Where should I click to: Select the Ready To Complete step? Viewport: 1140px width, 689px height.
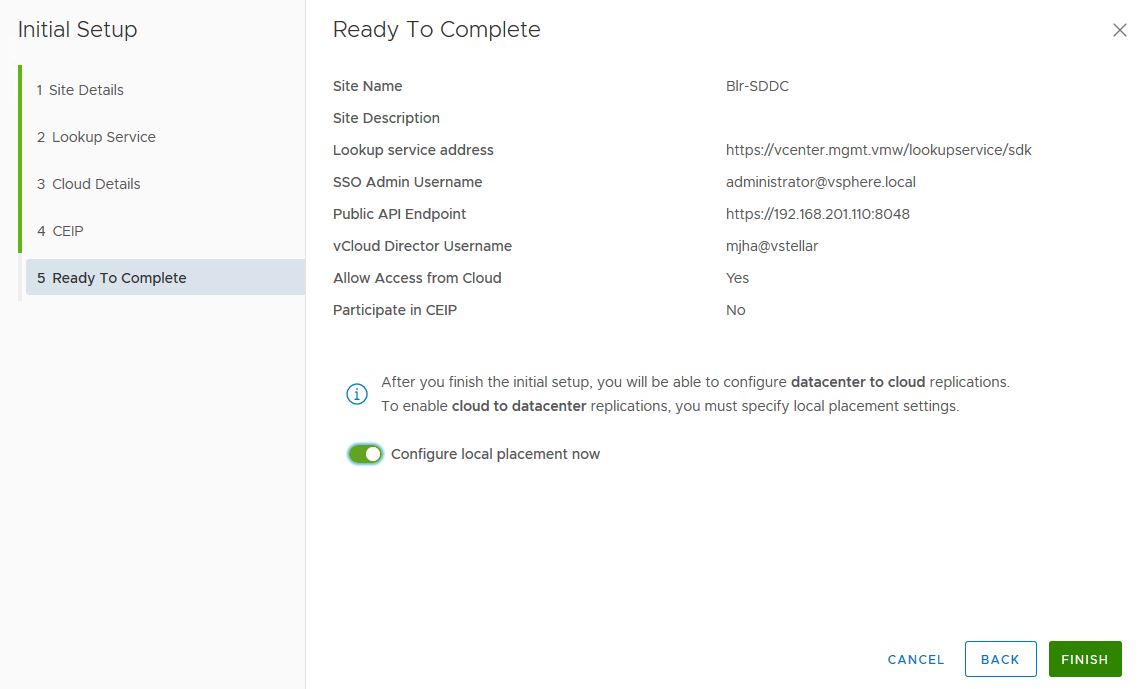[119, 278]
